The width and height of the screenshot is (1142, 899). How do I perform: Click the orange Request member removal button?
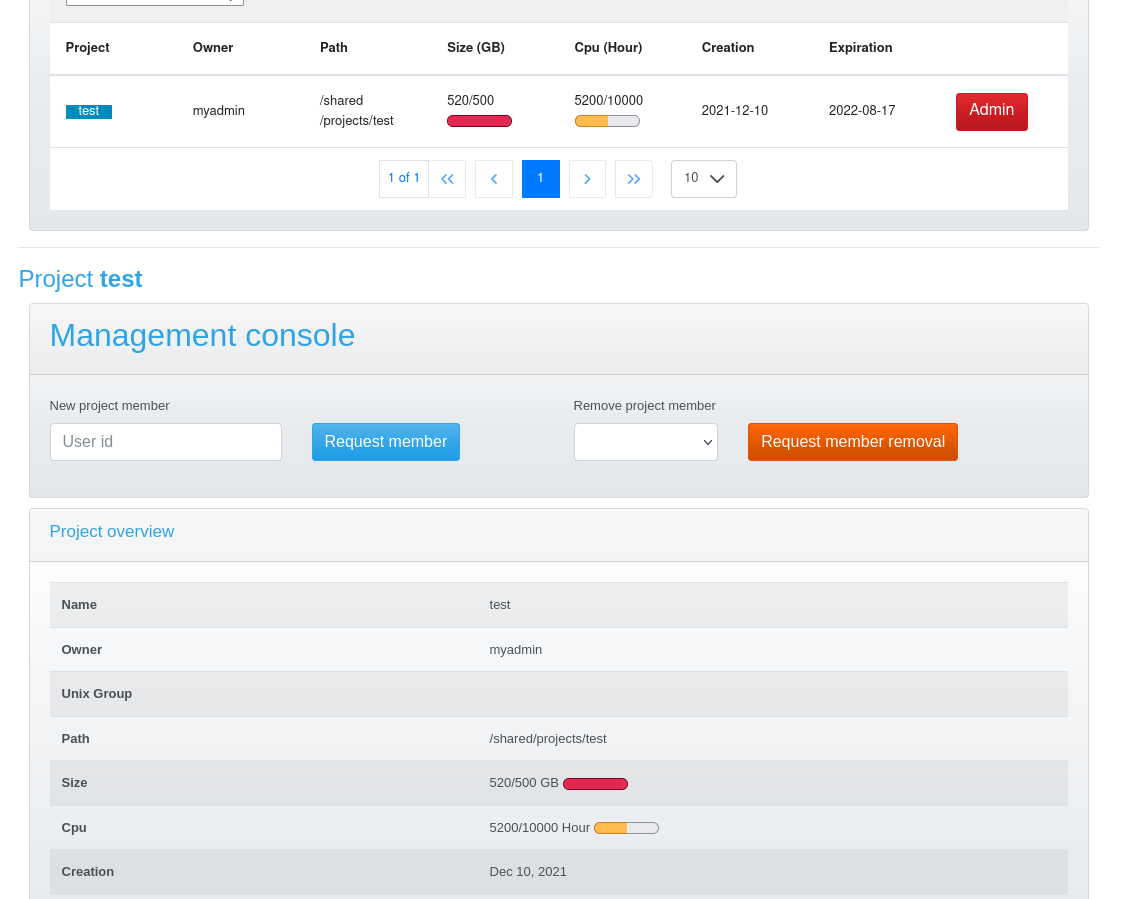(852, 441)
